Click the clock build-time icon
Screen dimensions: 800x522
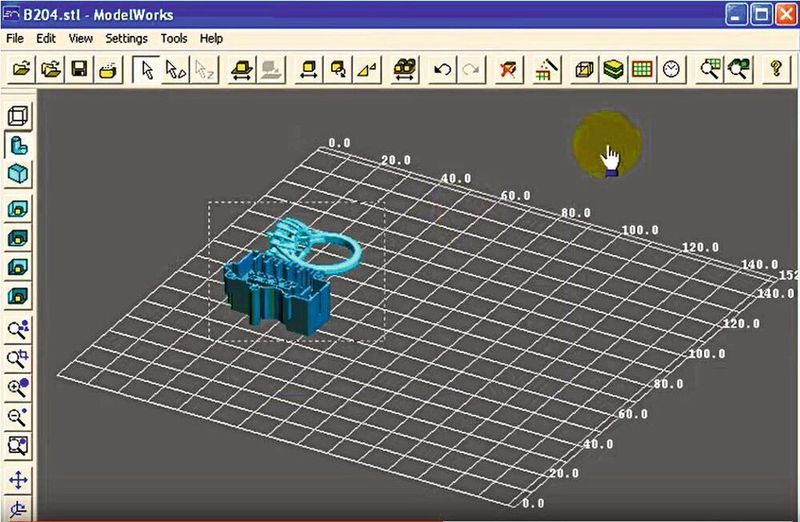coord(671,69)
